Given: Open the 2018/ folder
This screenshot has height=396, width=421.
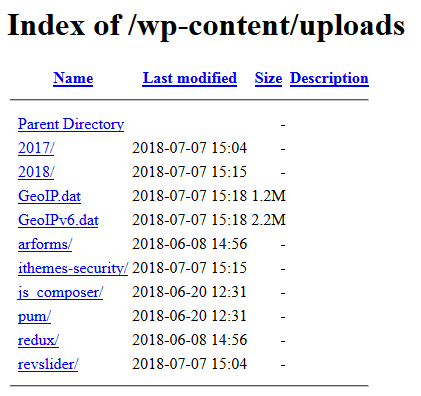Looking at the screenshot, I should (x=36, y=172).
